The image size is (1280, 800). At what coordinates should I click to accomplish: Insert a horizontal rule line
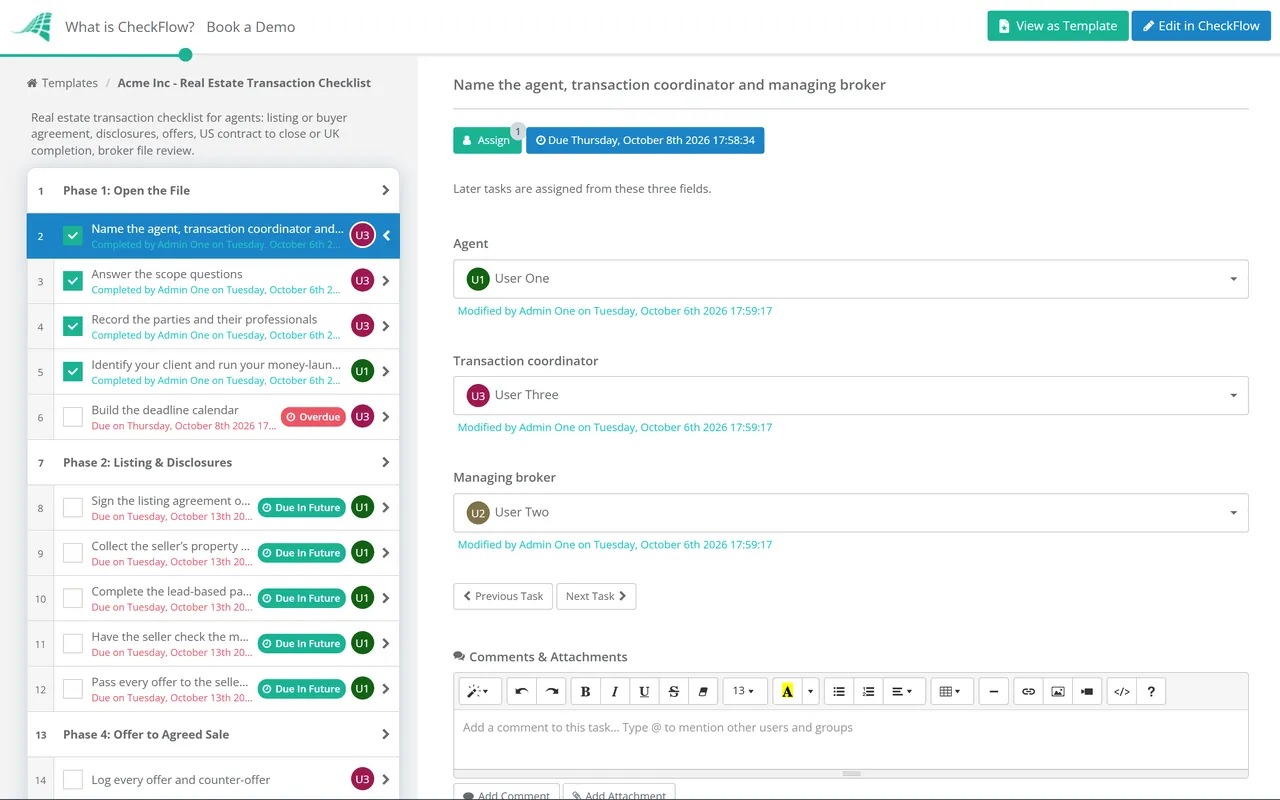click(993, 691)
